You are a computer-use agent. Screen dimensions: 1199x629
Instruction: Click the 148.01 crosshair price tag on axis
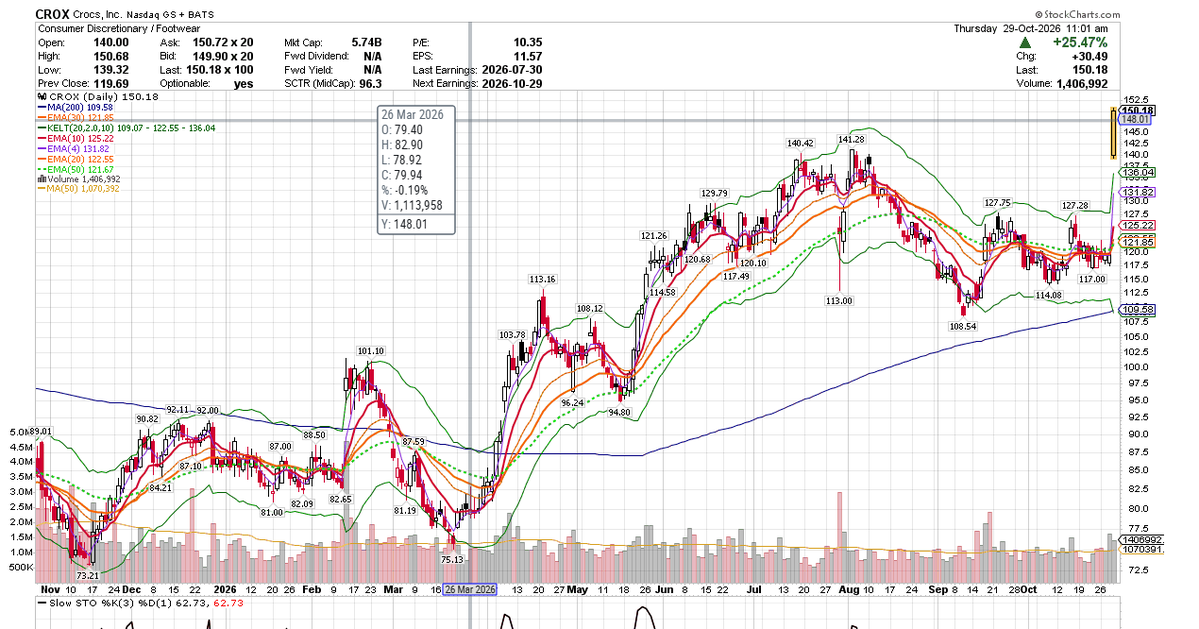pos(1136,120)
